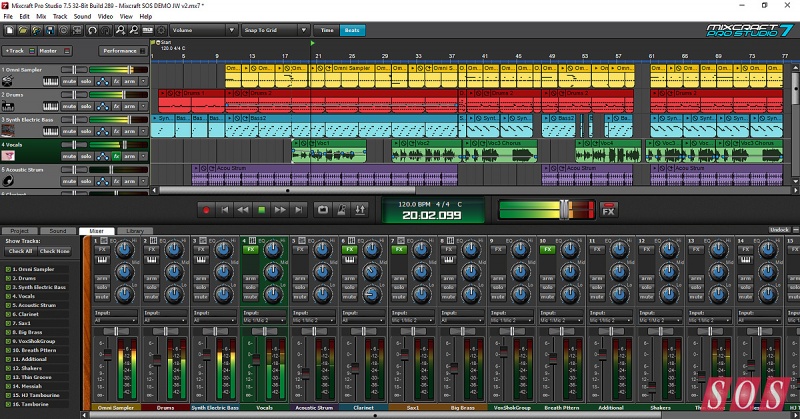Solo the Drums track

tap(86, 106)
